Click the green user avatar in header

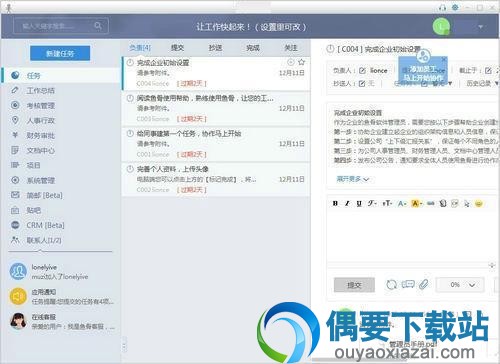[x=441, y=27]
